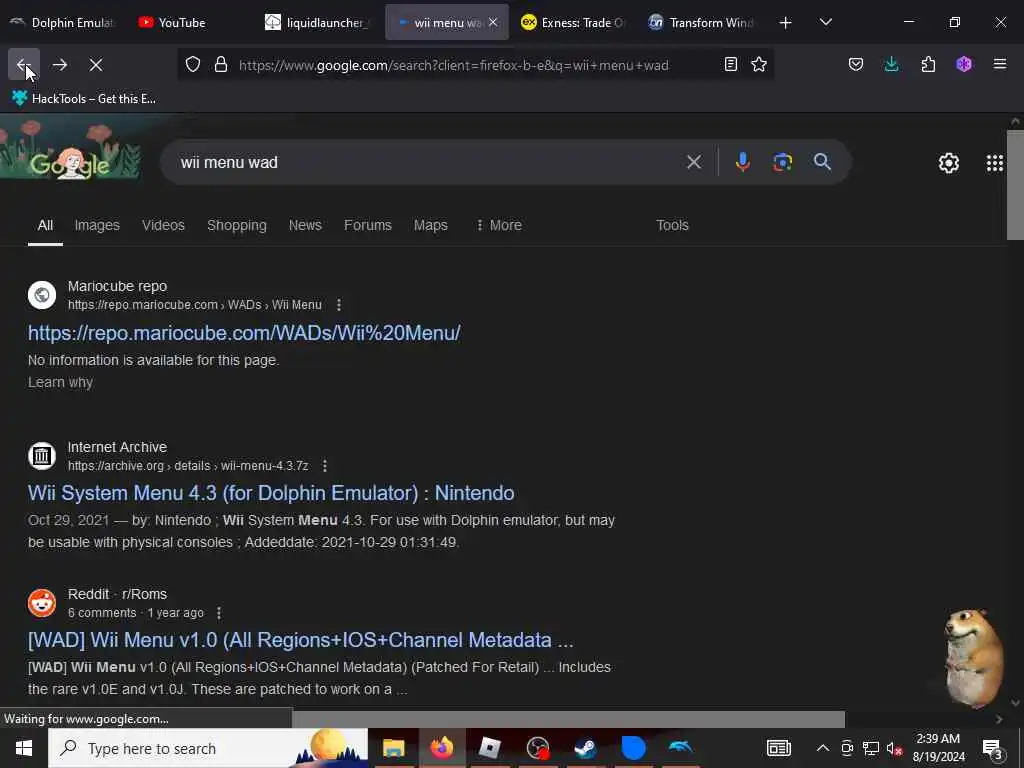Toggle reader view icon in address bar
Screen dimensions: 1024x768
731,64
